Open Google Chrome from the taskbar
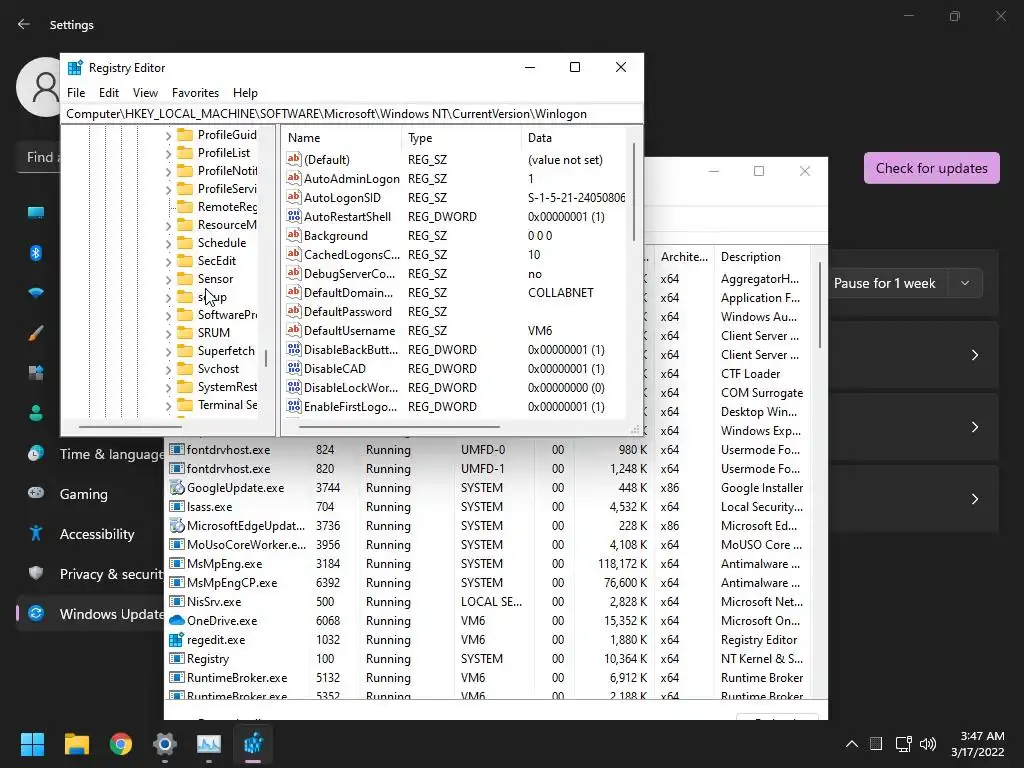Image resolution: width=1024 pixels, height=768 pixels. coord(121,743)
